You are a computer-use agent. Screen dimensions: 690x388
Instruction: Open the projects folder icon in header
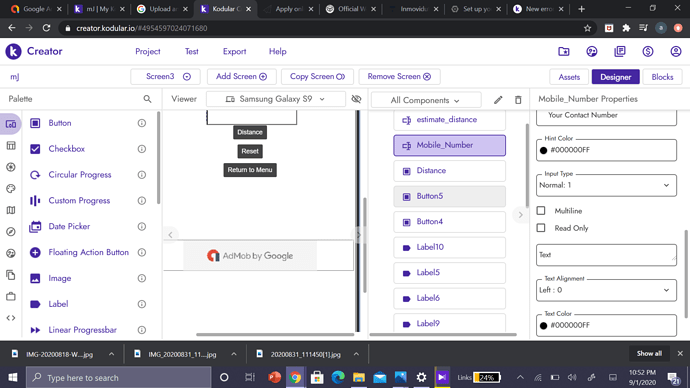pos(564,51)
